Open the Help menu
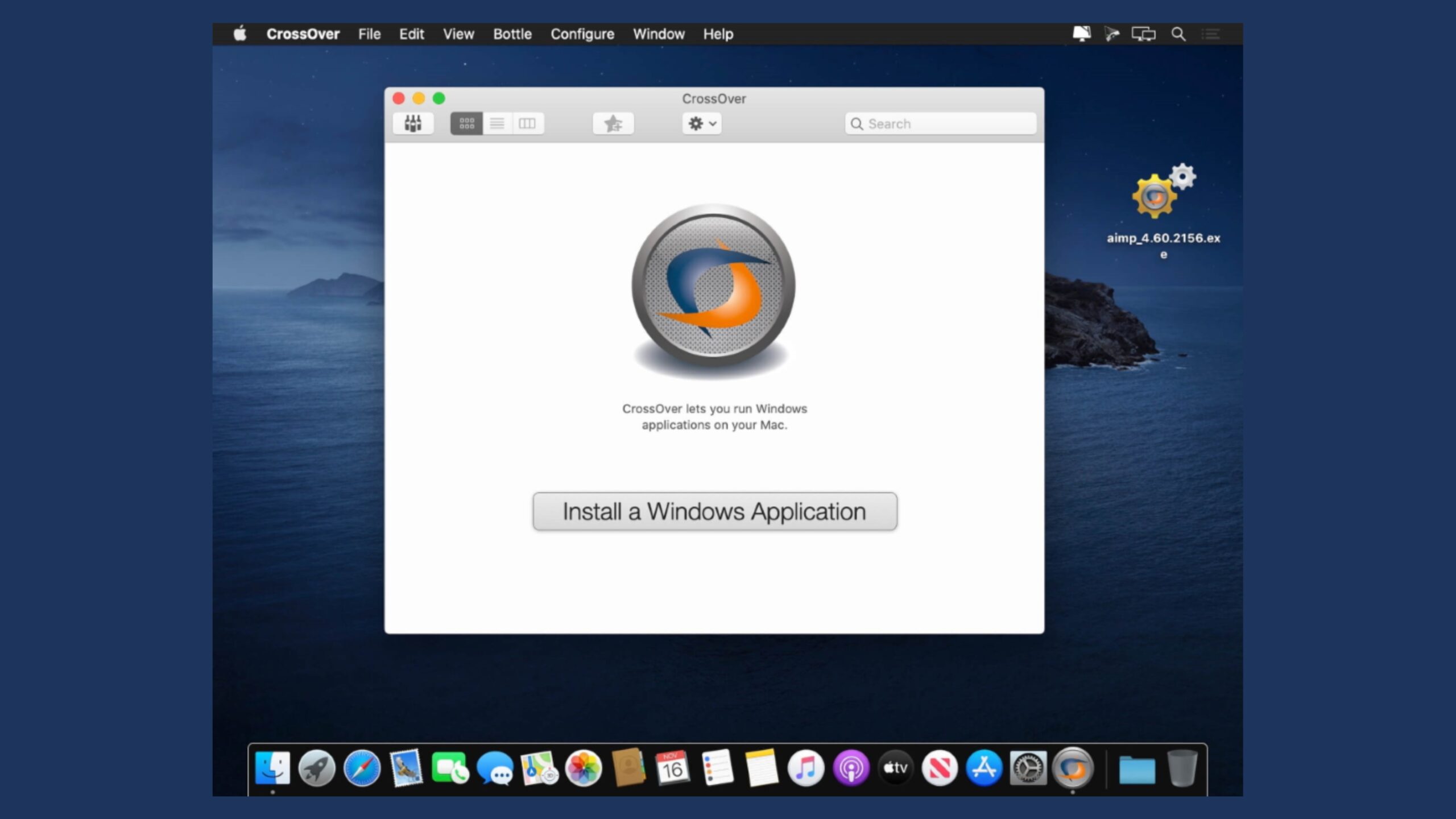This screenshot has width=1456, height=819. pos(718,34)
